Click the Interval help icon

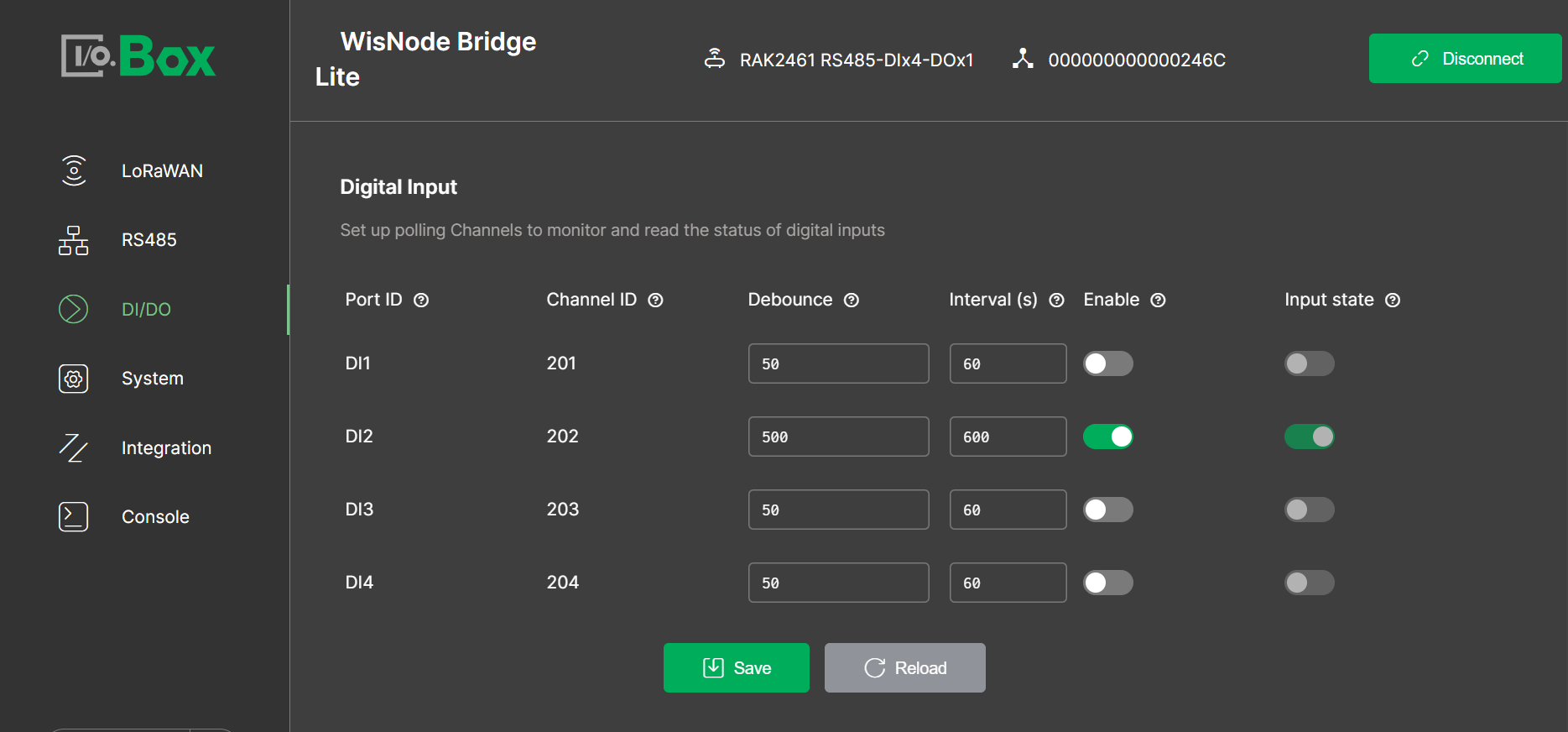tap(1057, 301)
